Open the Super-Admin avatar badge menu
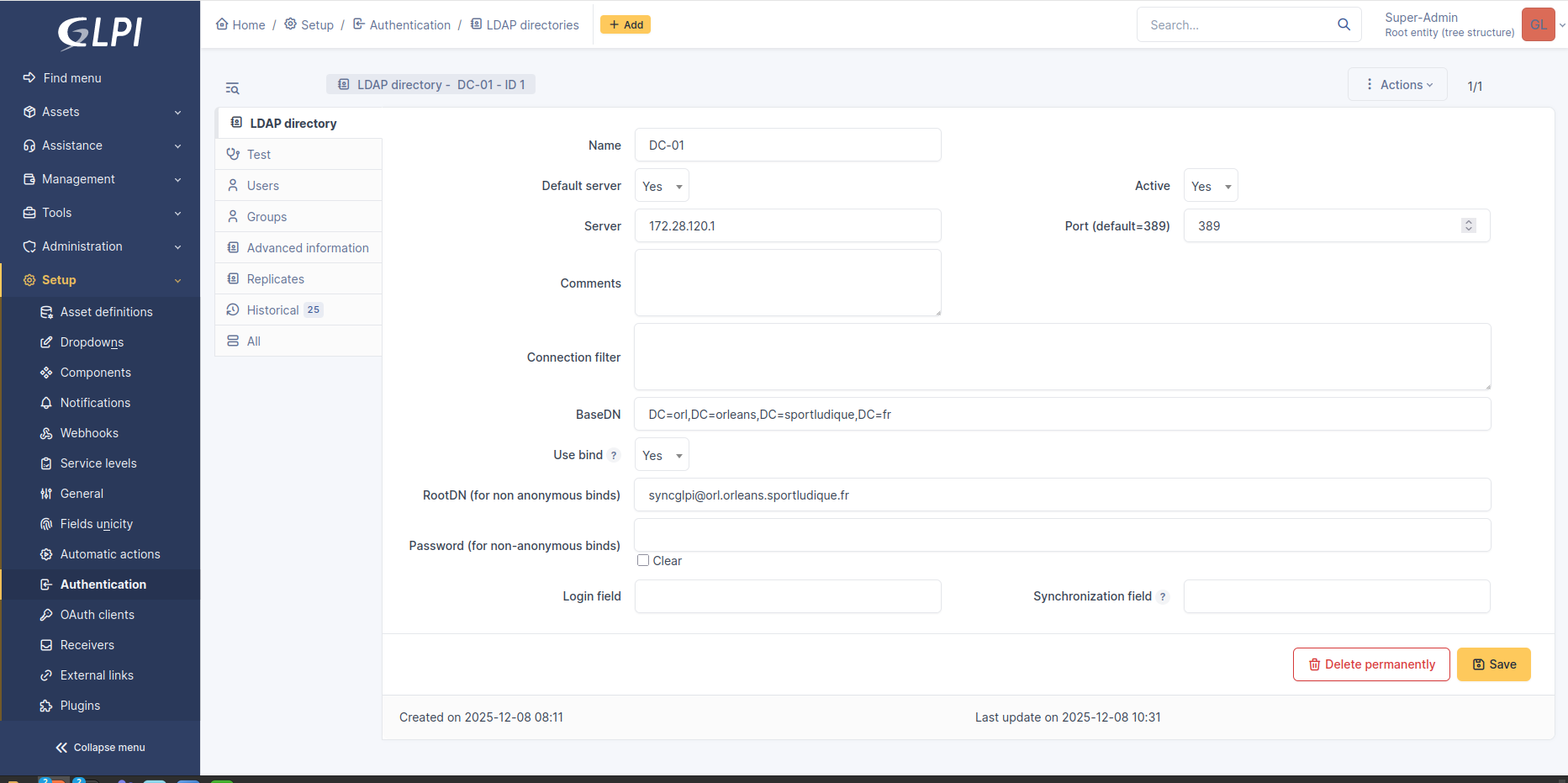This screenshot has width=1568, height=783. tap(1538, 24)
